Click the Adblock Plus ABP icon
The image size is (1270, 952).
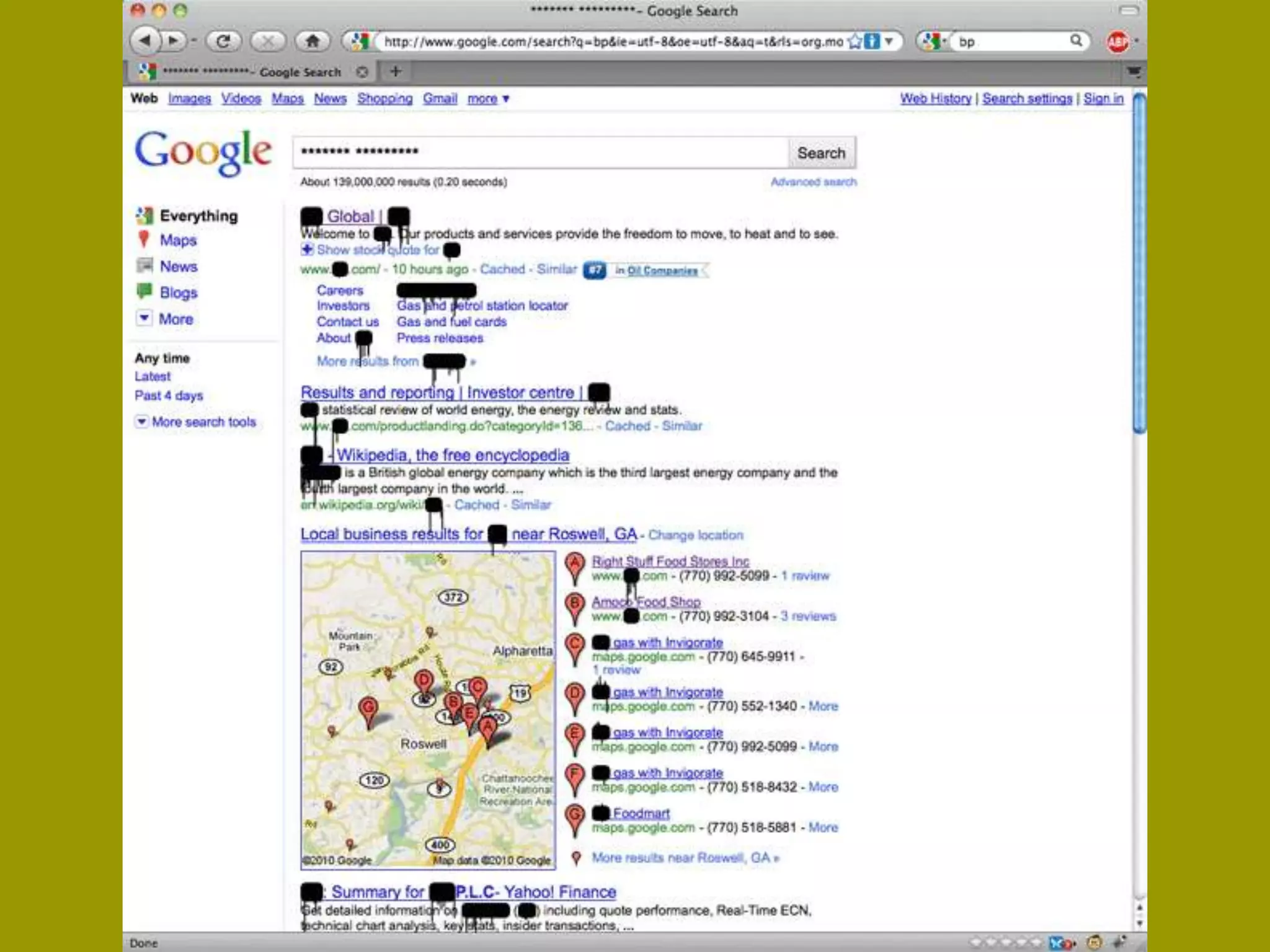click(x=1118, y=42)
